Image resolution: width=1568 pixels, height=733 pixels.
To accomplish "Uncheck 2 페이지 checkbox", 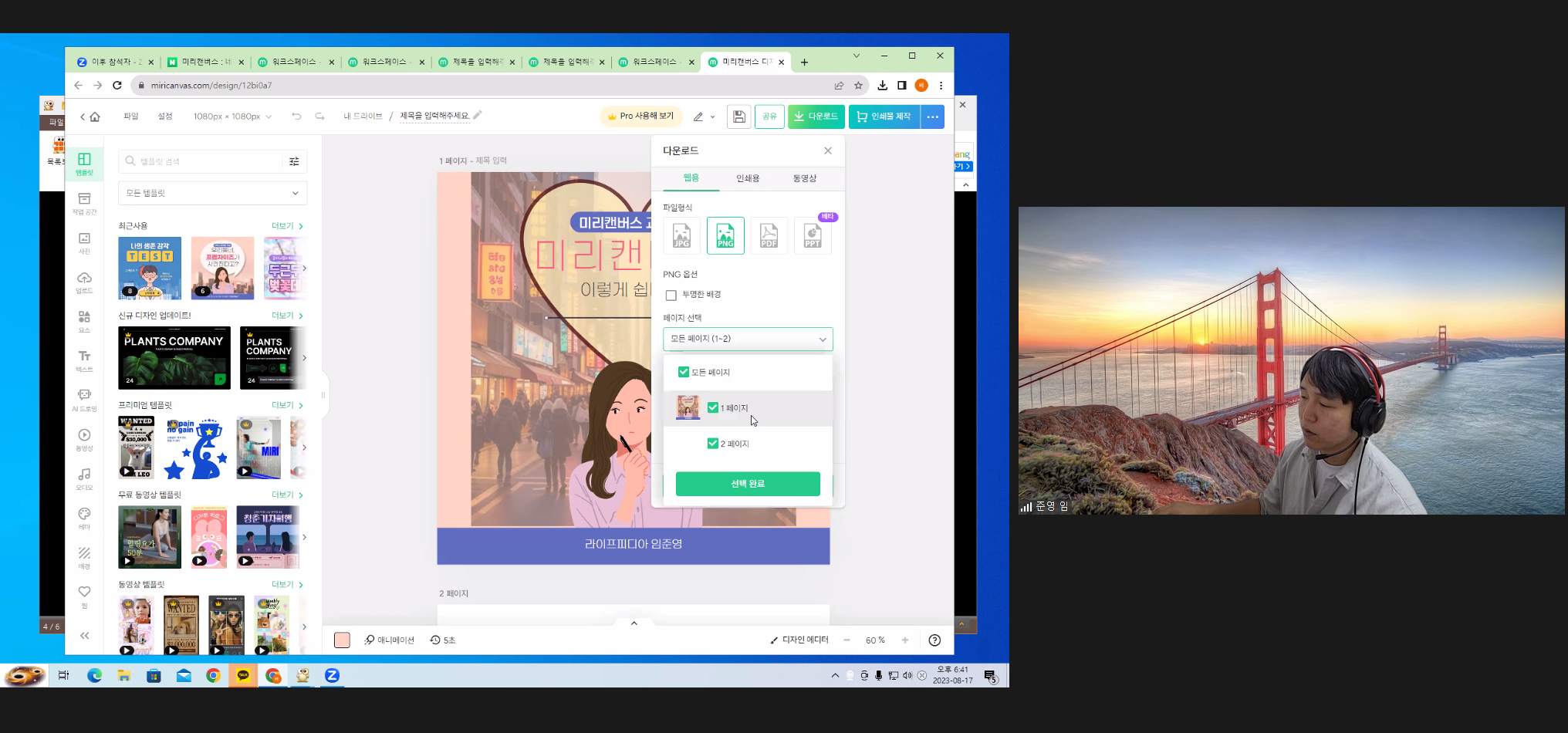I will [x=713, y=443].
